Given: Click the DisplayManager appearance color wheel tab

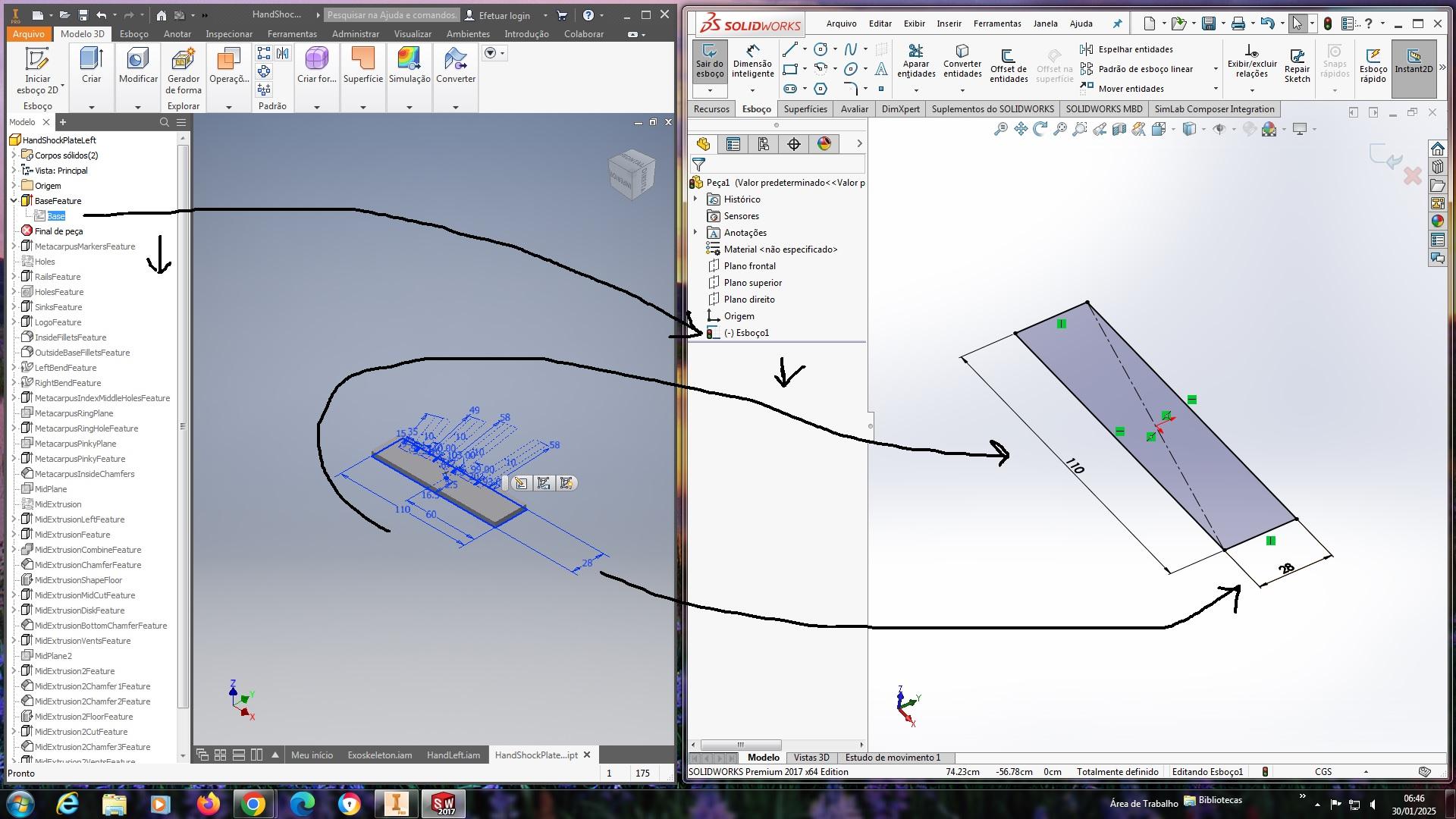Looking at the screenshot, I should pos(824,144).
